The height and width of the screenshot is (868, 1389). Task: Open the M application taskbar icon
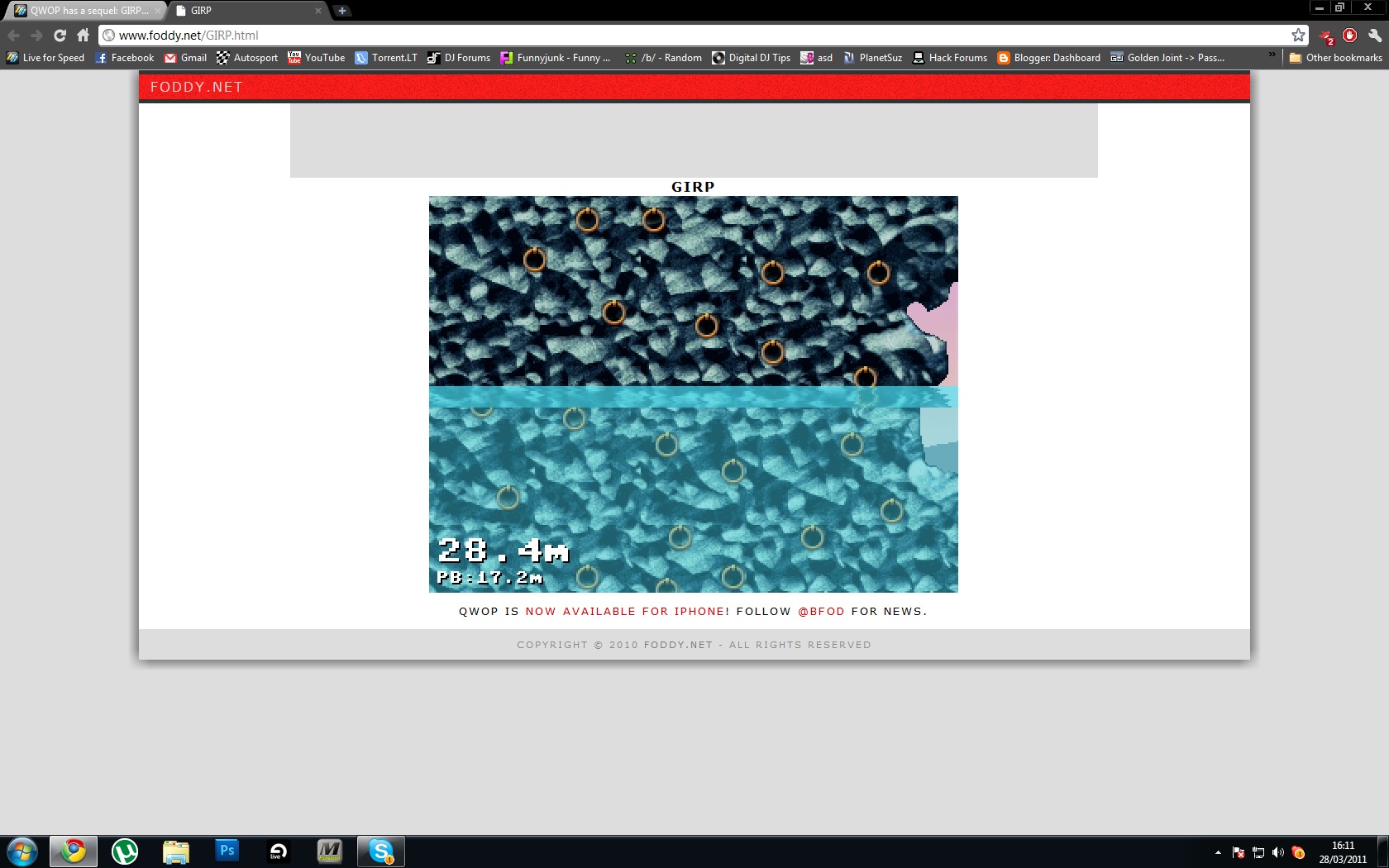pos(330,851)
